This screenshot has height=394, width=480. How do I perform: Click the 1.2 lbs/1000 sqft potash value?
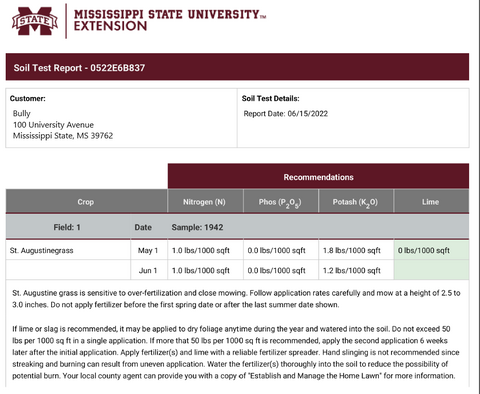(x=352, y=270)
